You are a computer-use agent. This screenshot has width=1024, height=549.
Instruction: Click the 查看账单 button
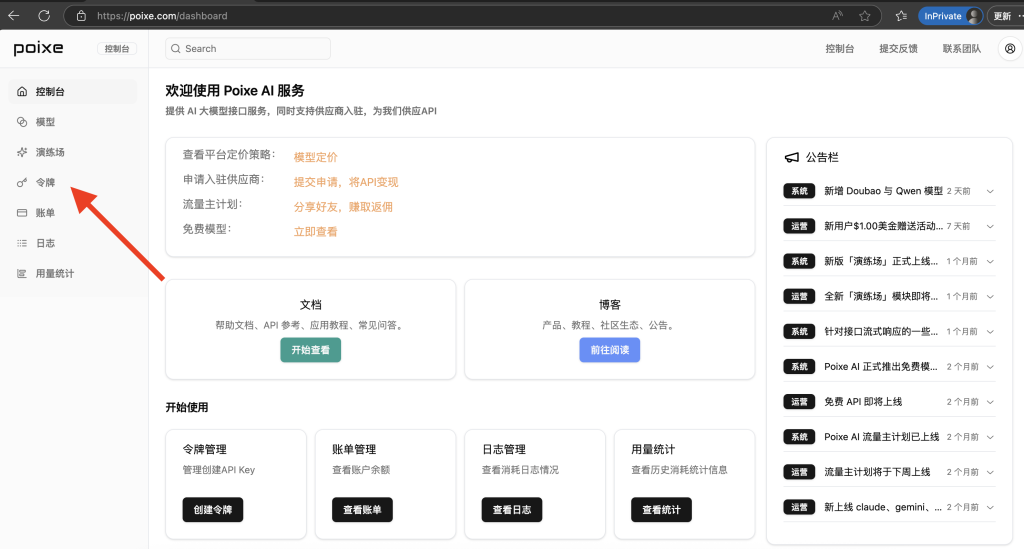(362, 510)
